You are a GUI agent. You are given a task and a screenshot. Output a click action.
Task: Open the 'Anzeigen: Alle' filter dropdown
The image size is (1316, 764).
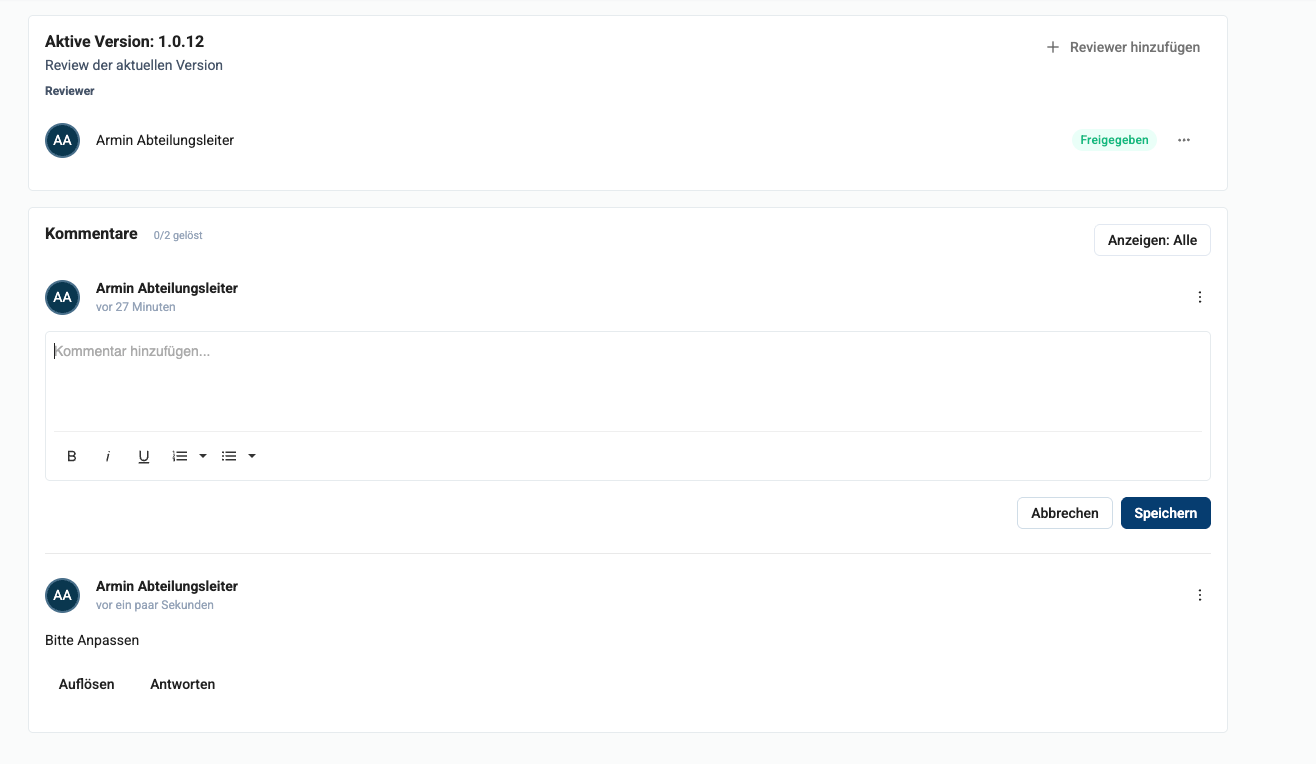pyautogui.click(x=1152, y=240)
